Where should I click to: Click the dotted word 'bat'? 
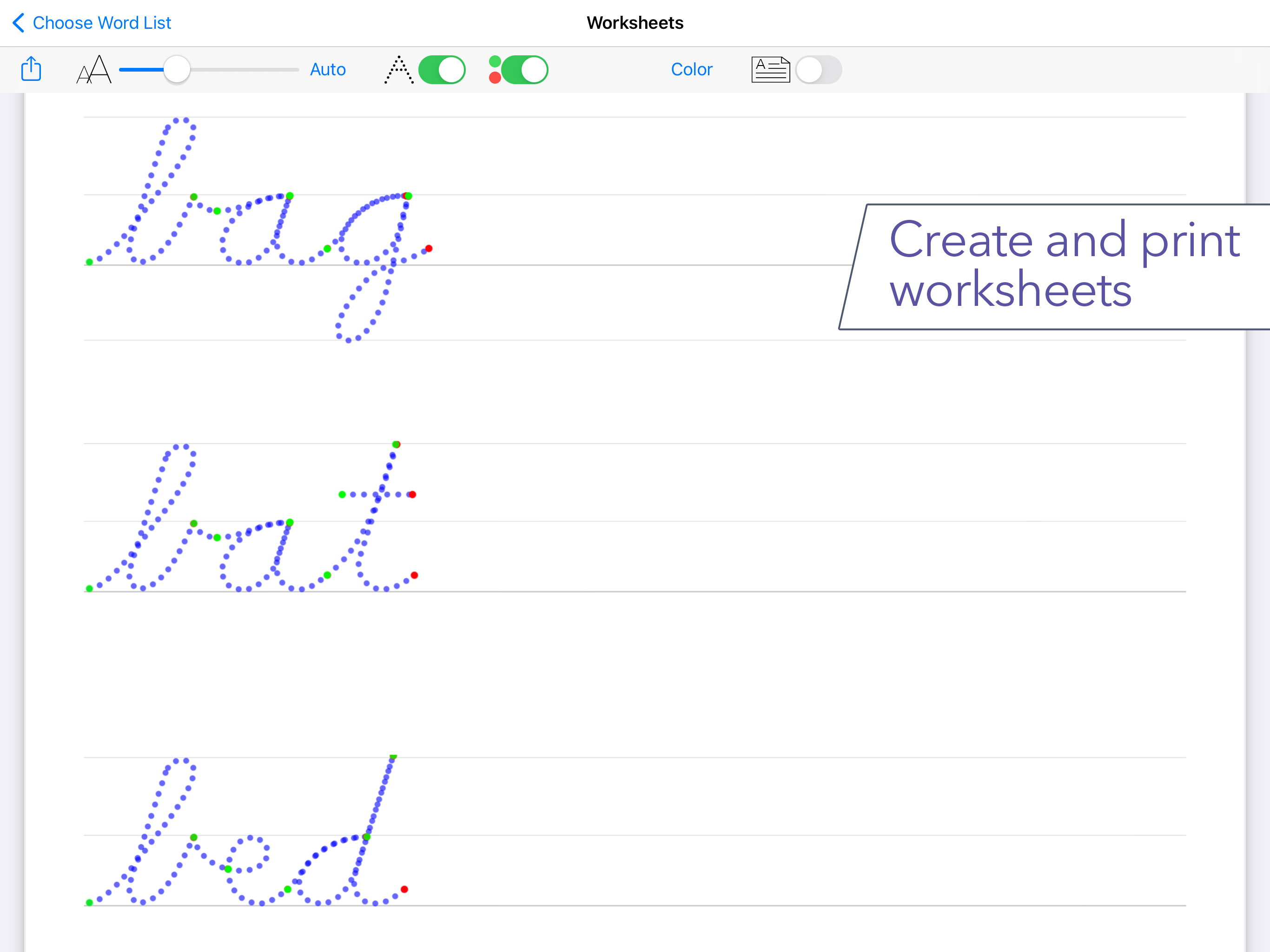[252, 534]
